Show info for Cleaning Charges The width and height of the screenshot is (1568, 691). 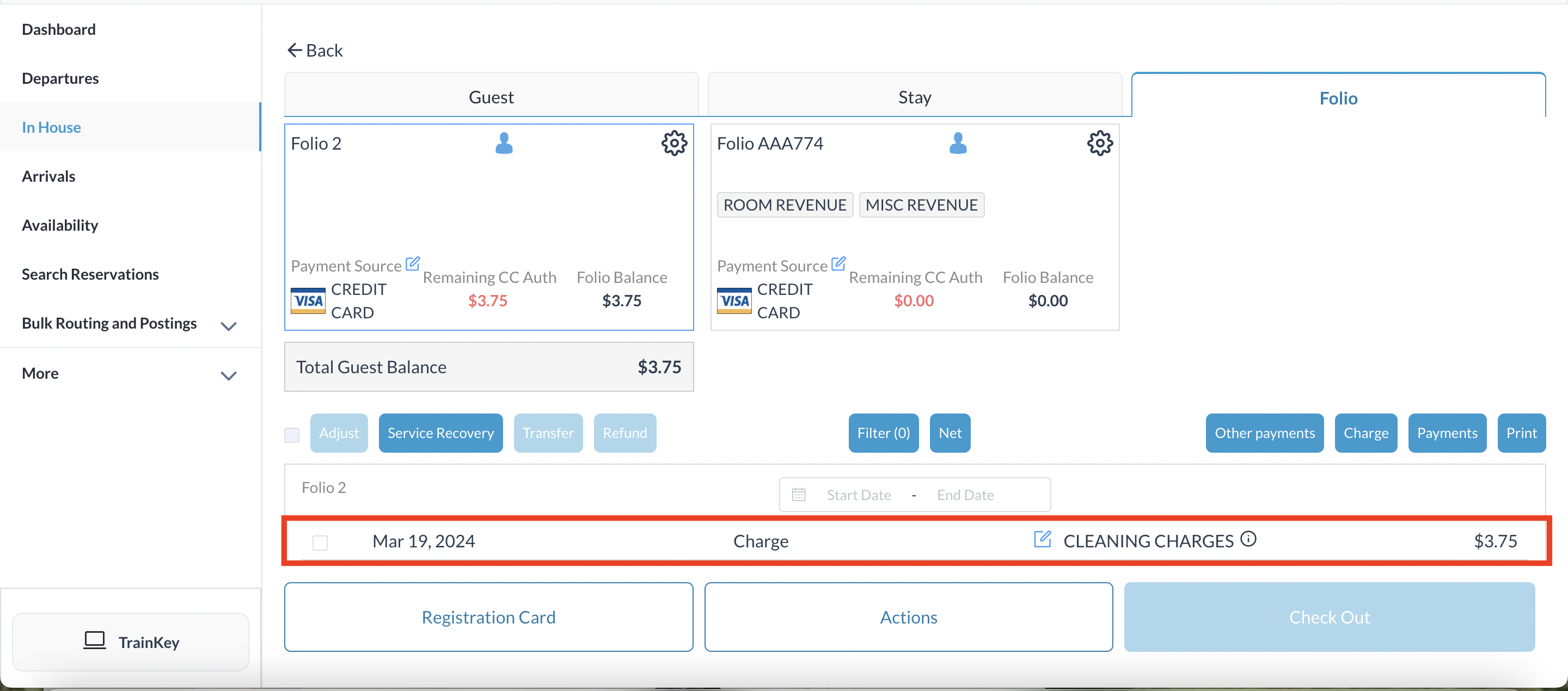(x=1248, y=539)
